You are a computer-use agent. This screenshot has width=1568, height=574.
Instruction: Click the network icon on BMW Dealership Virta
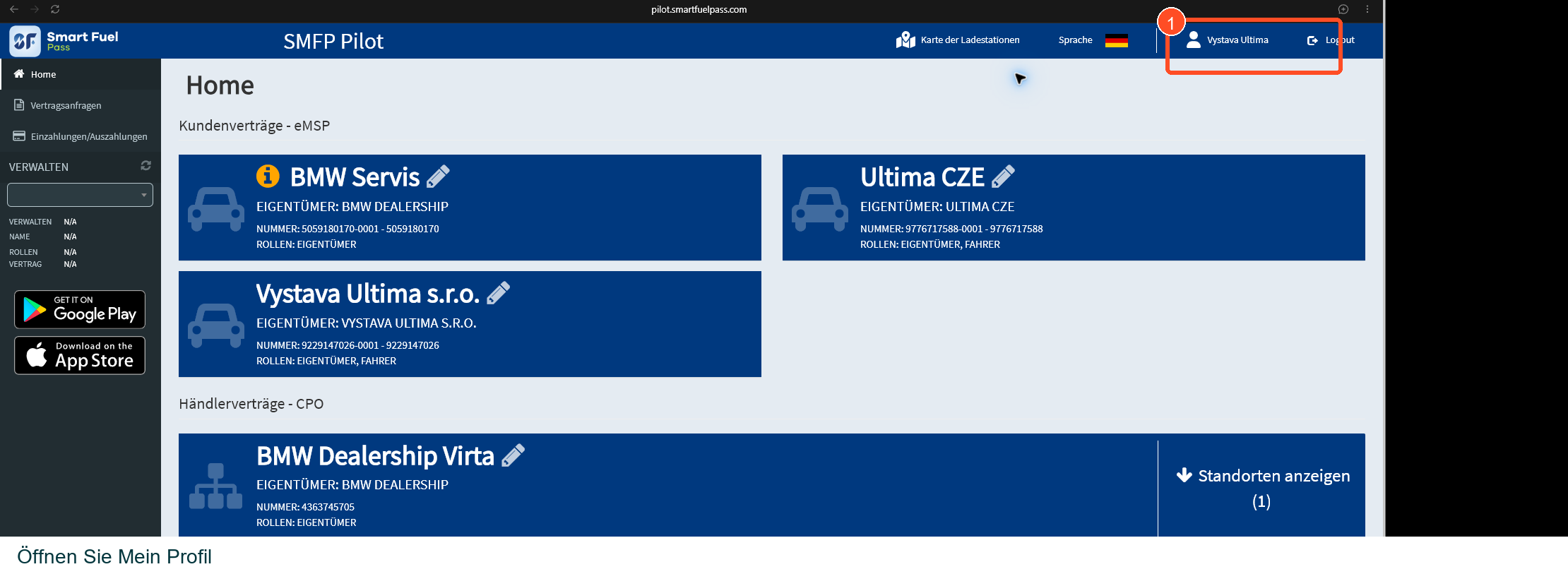point(216,486)
